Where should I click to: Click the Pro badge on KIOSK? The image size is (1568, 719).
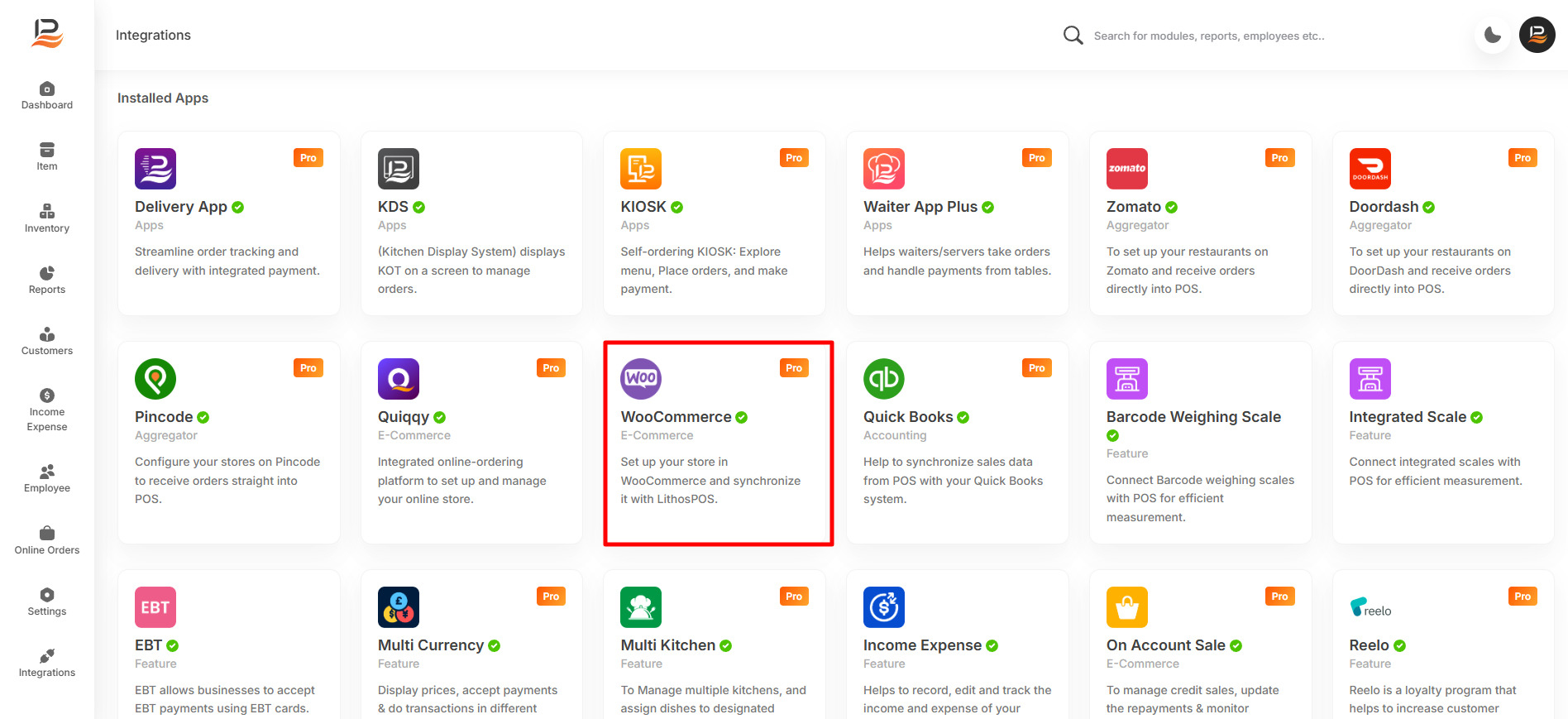click(794, 158)
